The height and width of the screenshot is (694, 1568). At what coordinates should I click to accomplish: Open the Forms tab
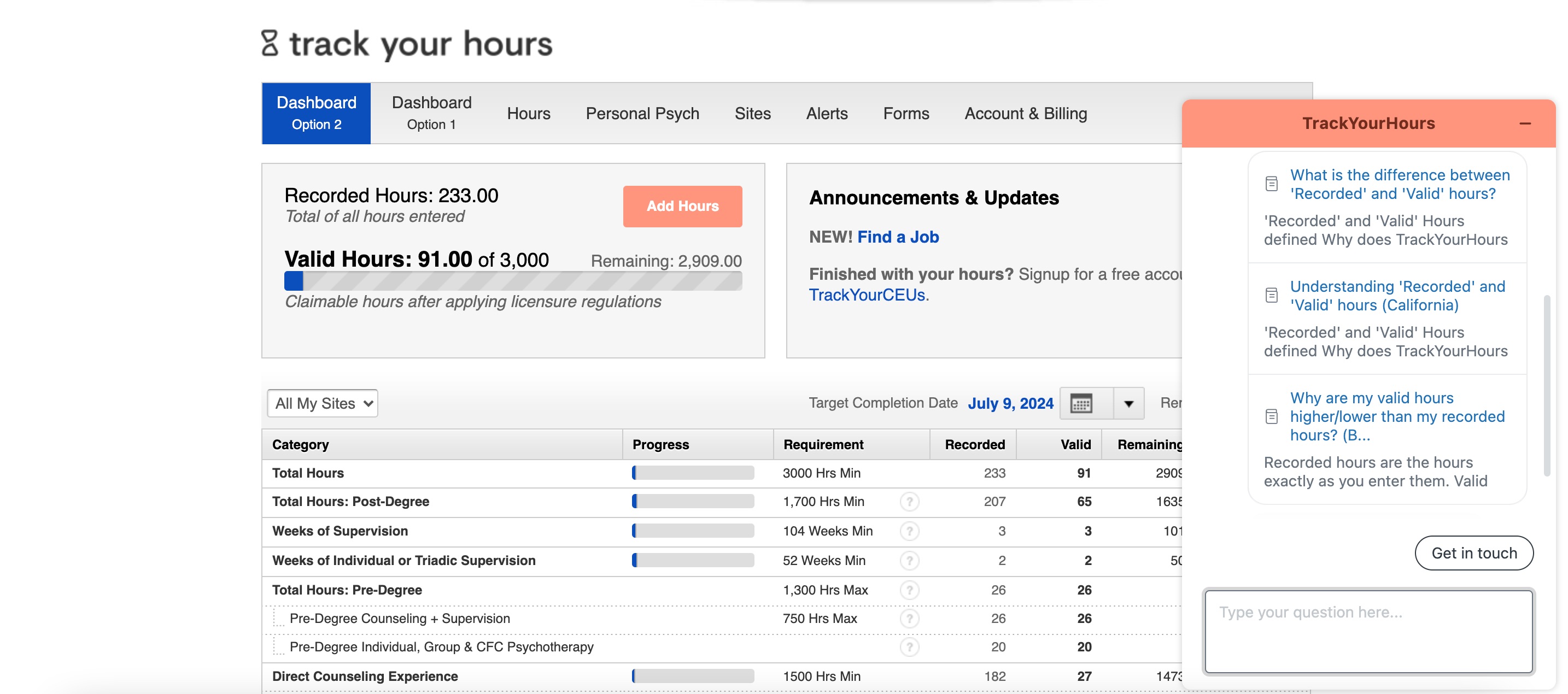[x=906, y=114]
